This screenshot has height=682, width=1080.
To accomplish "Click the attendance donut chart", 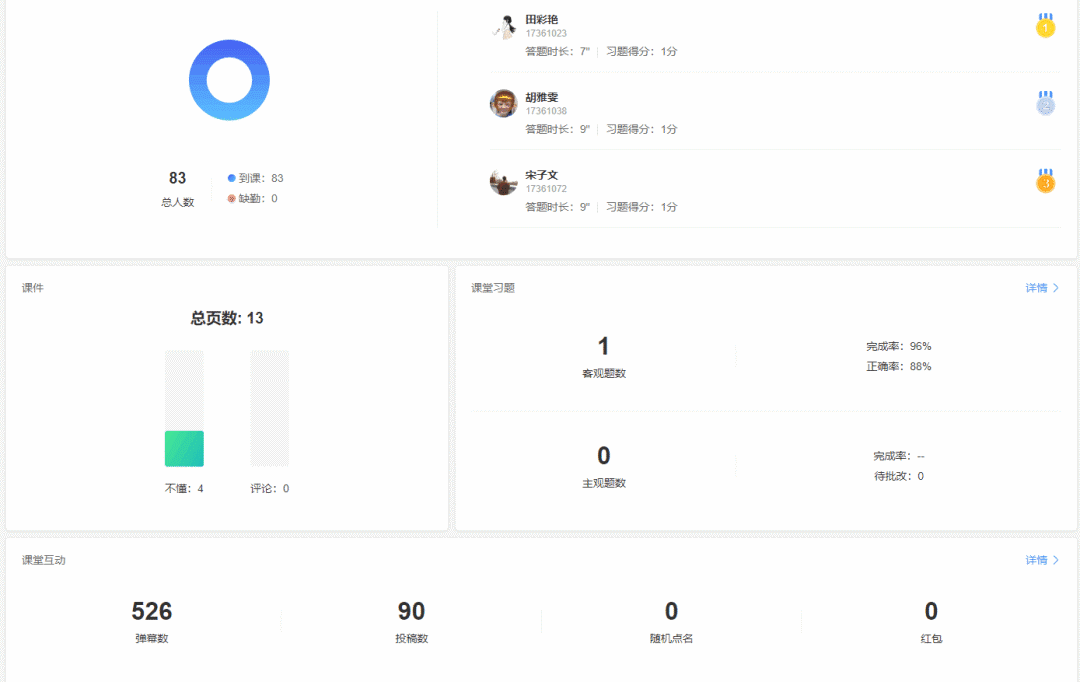I will 229,80.
